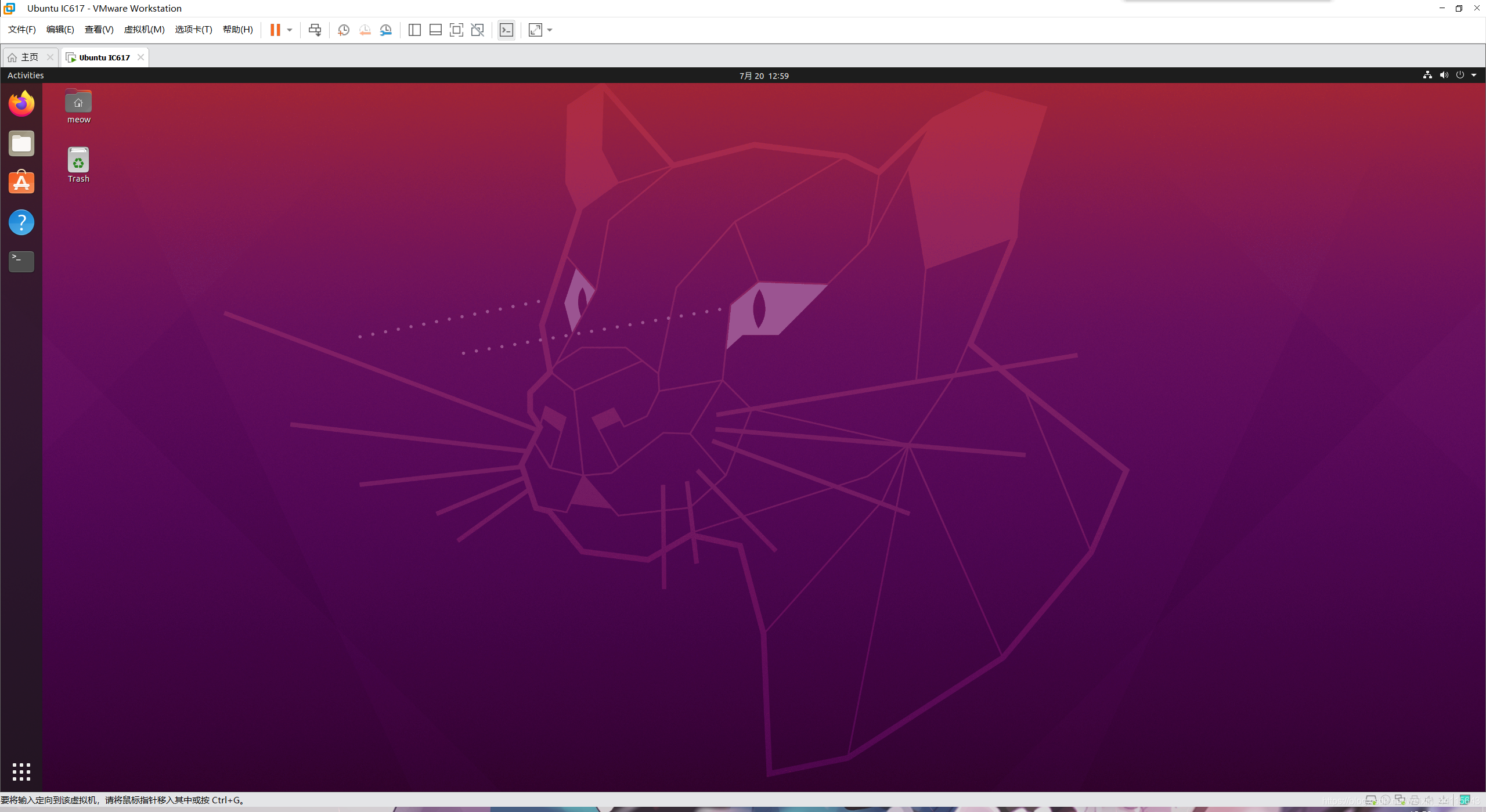Screen dimensions: 1486x812
Task: Click Send Ctrl+Alt+Del to VM icon
Action: tap(315, 30)
